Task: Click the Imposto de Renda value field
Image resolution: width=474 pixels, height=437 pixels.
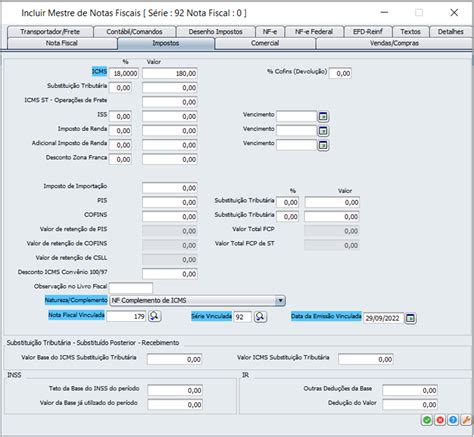Action: pos(170,131)
